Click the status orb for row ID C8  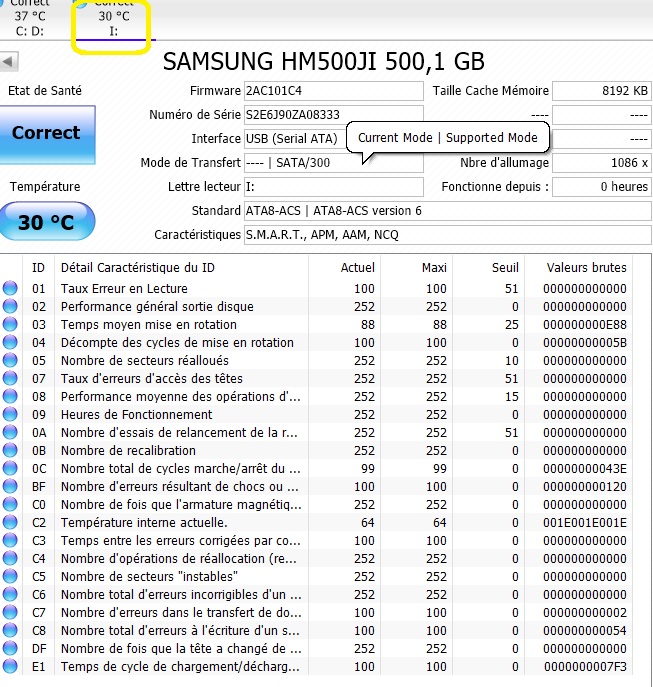point(10,630)
